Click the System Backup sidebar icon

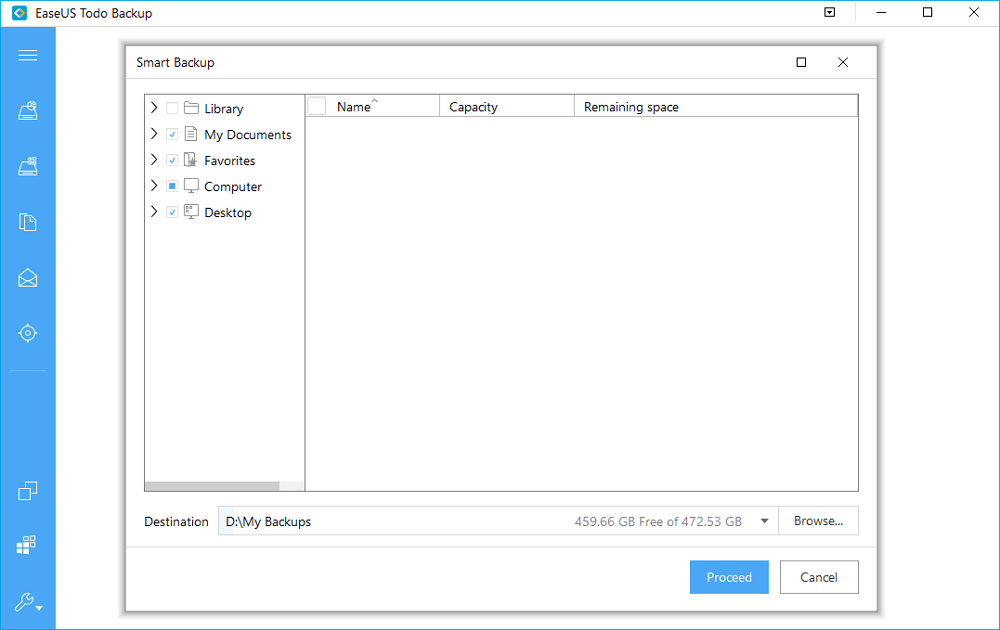point(27,166)
